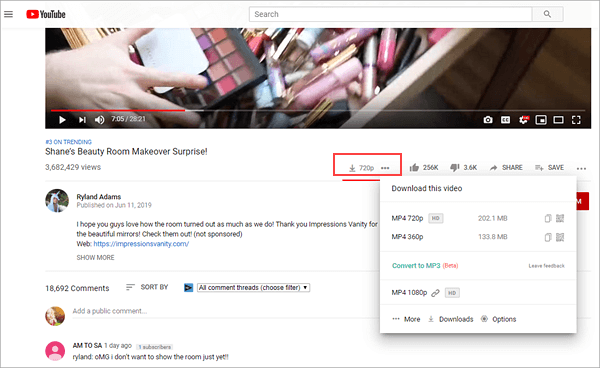Copy the MP4 720p link via the clipboard icon
Viewport: 600px width, 368px height.
coord(548,218)
